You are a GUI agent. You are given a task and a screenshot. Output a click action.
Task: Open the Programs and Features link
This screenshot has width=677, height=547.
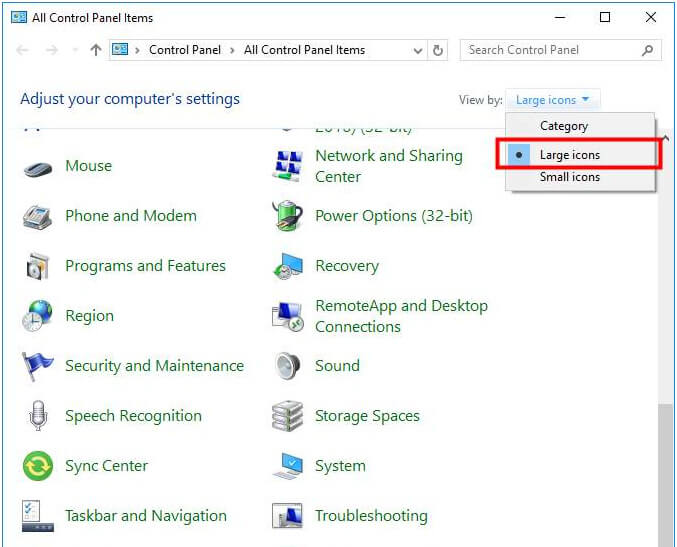pyautogui.click(x=146, y=266)
